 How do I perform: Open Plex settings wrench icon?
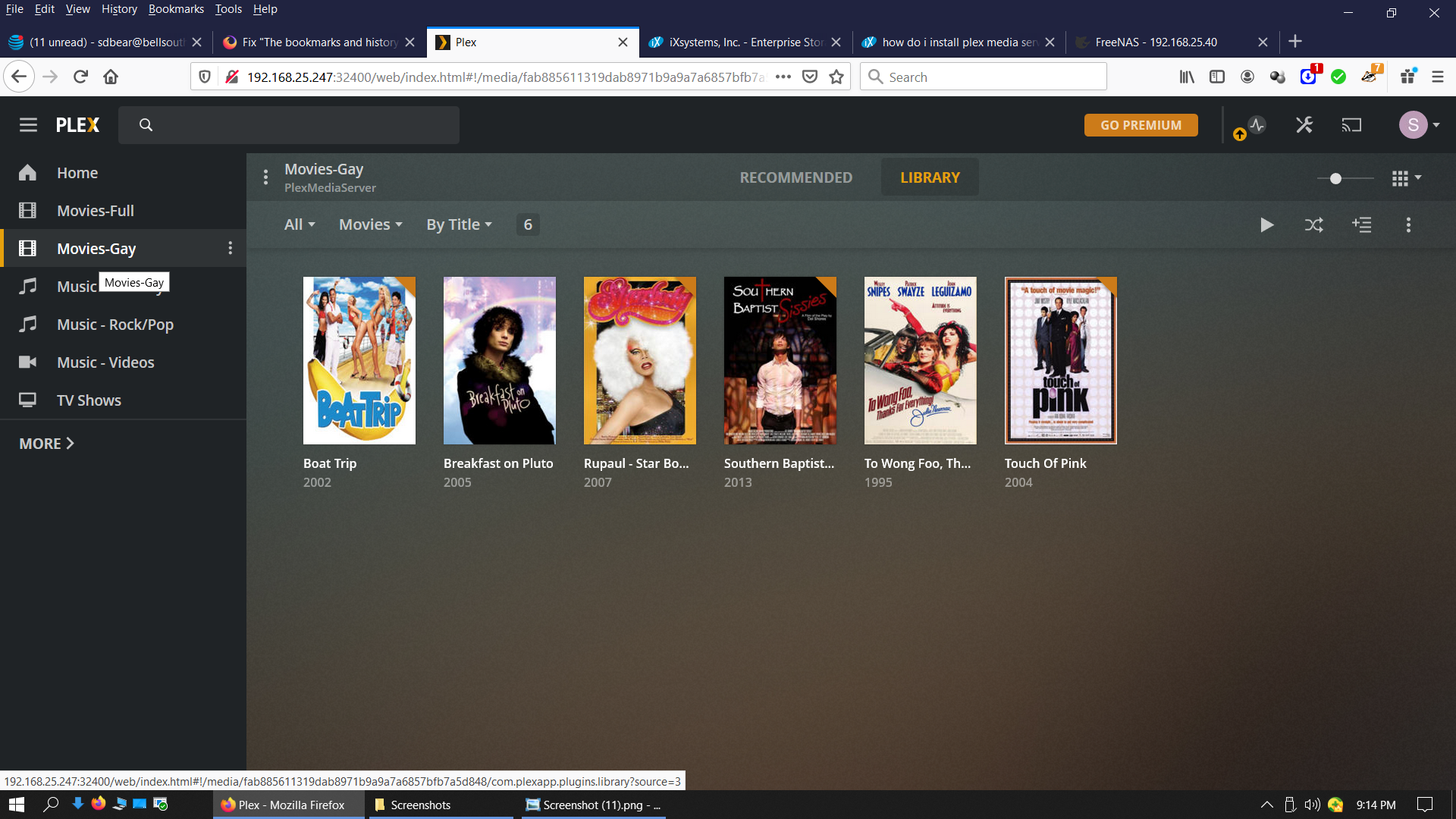pyautogui.click(x=1304, y=125)
